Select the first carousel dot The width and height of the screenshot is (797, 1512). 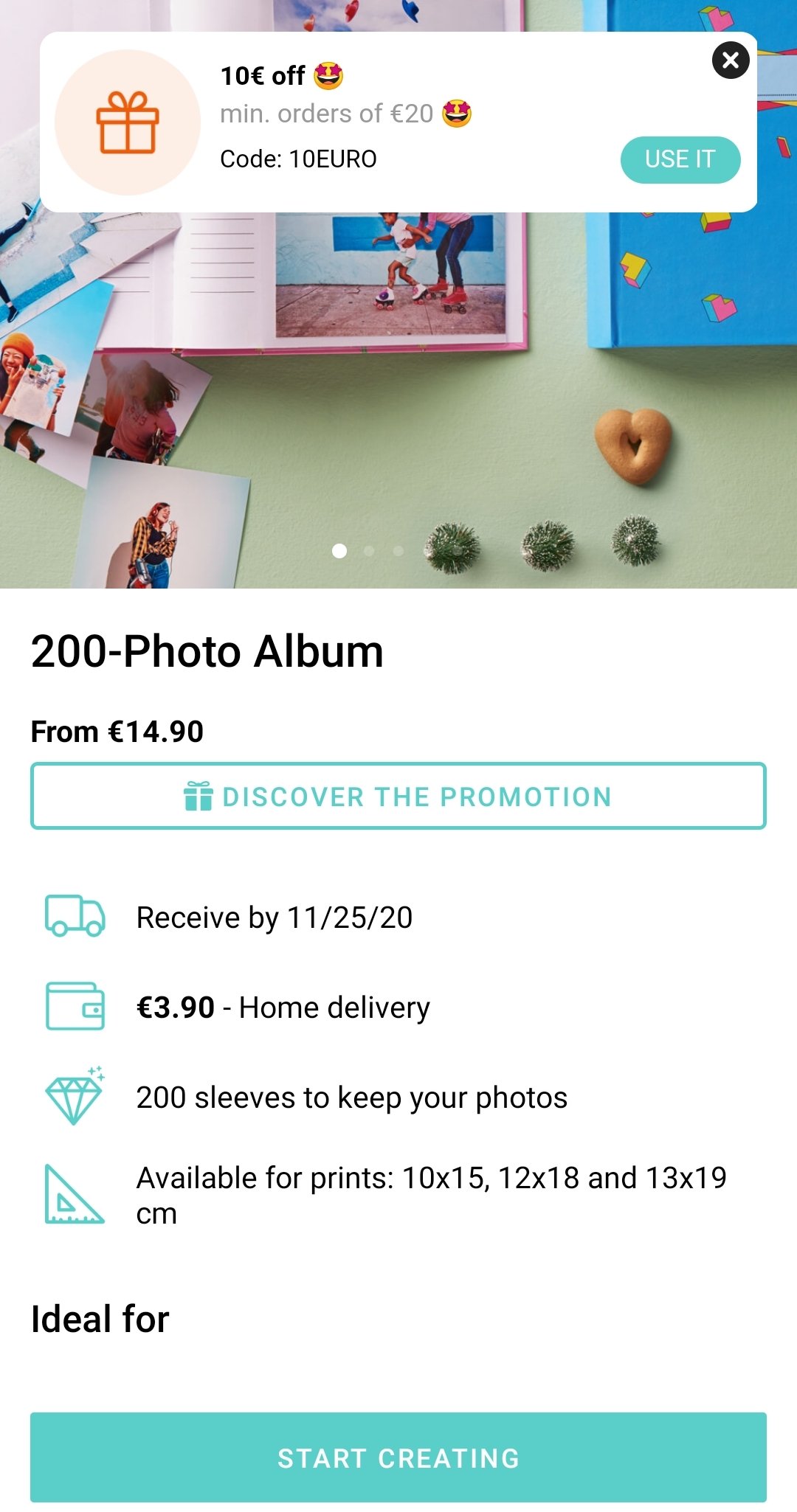(x=339, y=551)
